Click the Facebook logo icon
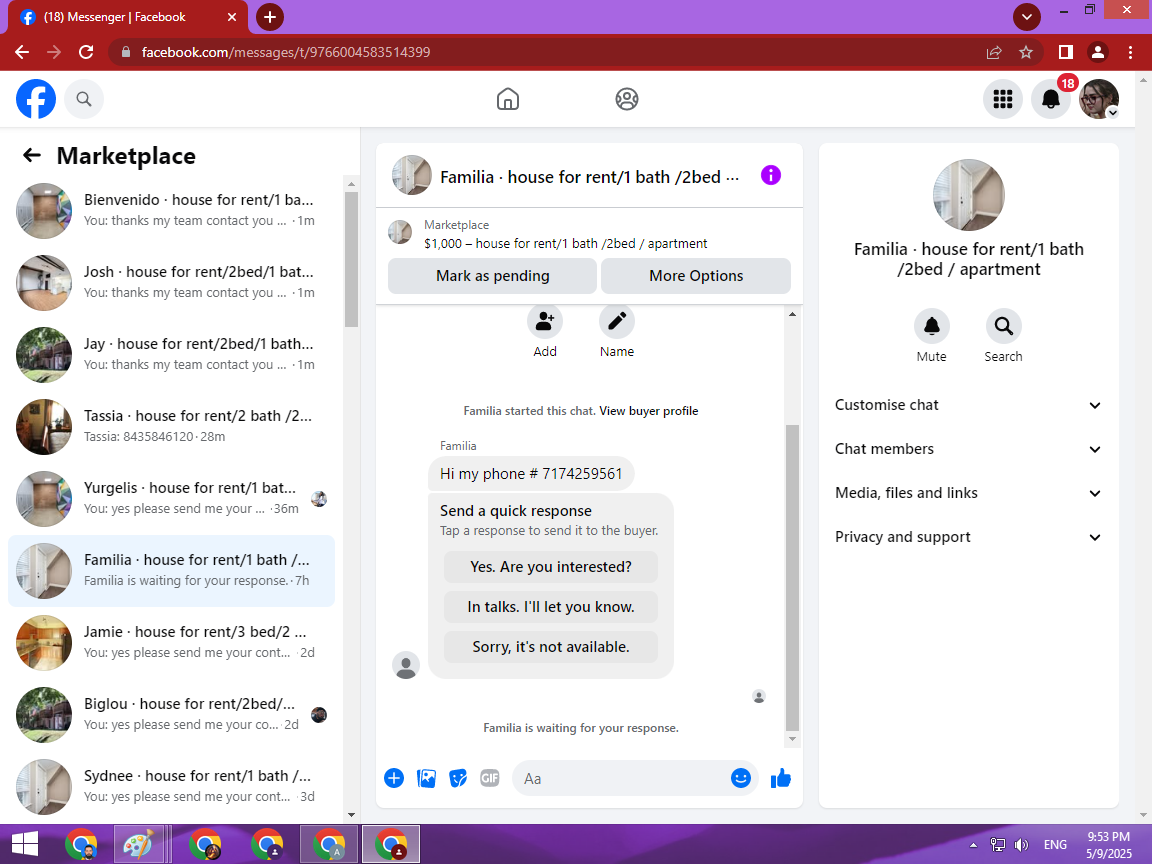The height and width of the screenshot is (866, 1154). tap(36, 99)
